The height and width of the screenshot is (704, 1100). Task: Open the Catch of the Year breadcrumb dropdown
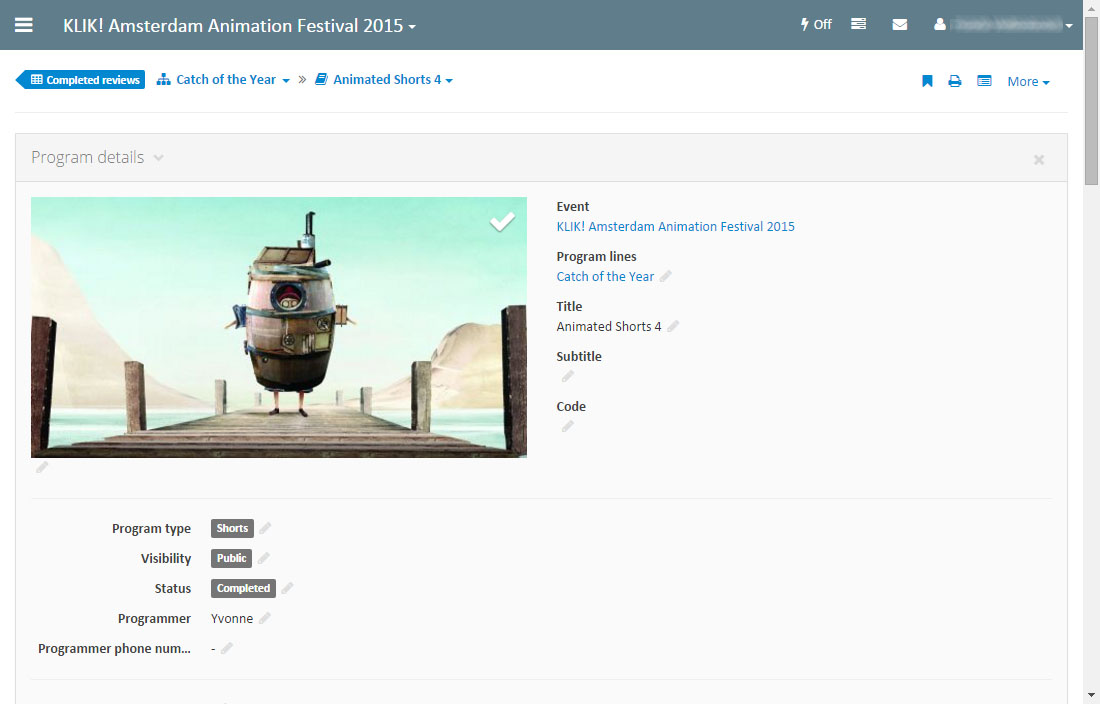click(x=224, y=80)
